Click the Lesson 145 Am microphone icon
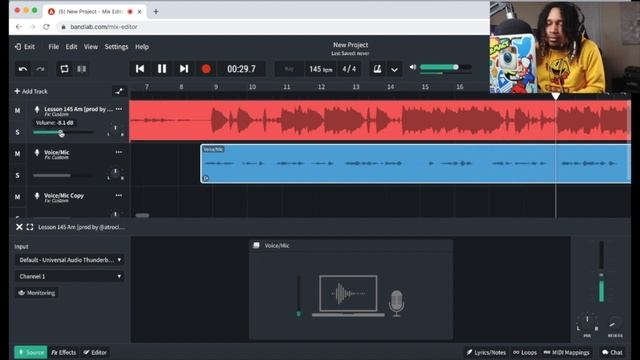640x360 pixels. 37,109
